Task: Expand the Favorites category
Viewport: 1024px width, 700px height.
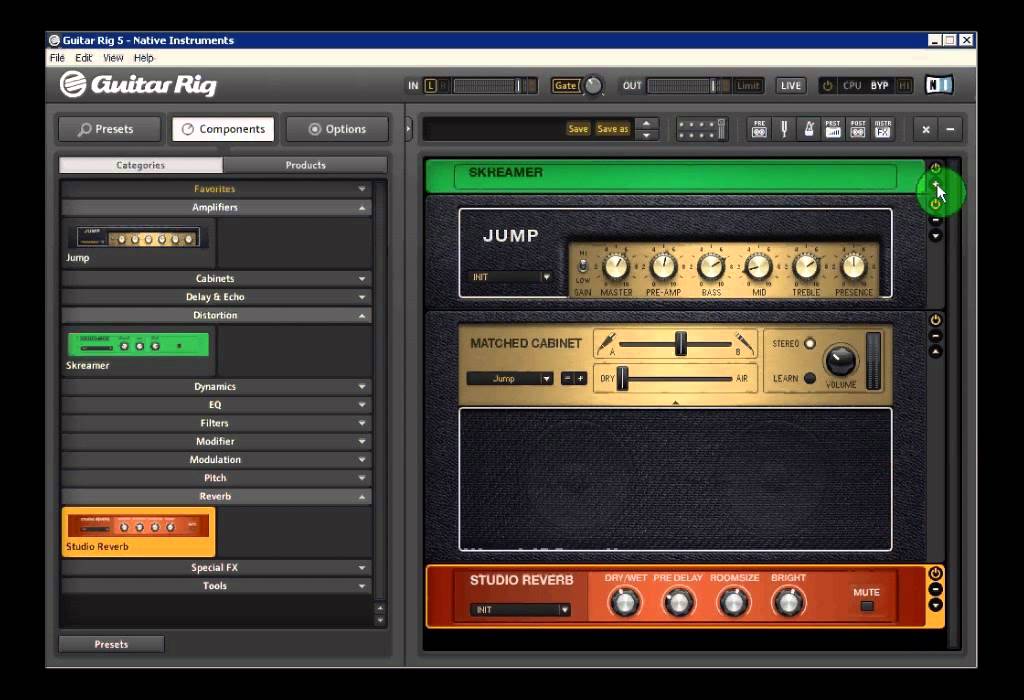Action: click(216, 189)
